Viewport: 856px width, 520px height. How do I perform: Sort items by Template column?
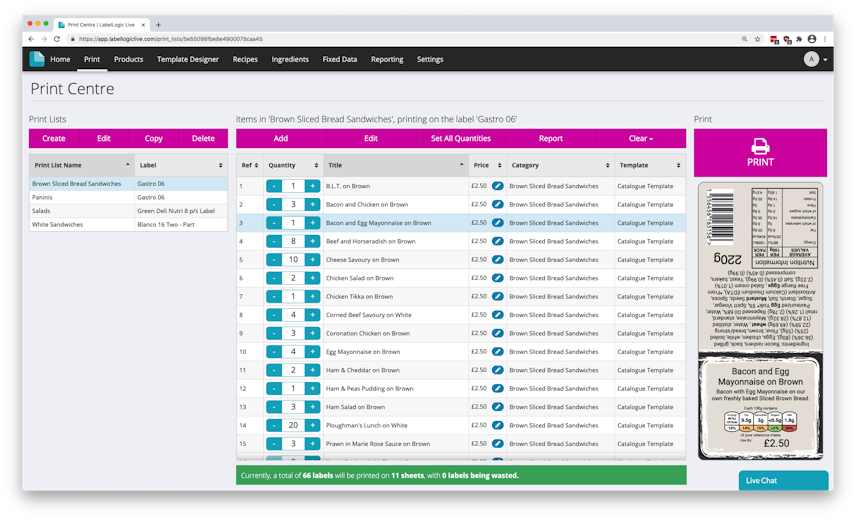[650, 165]
